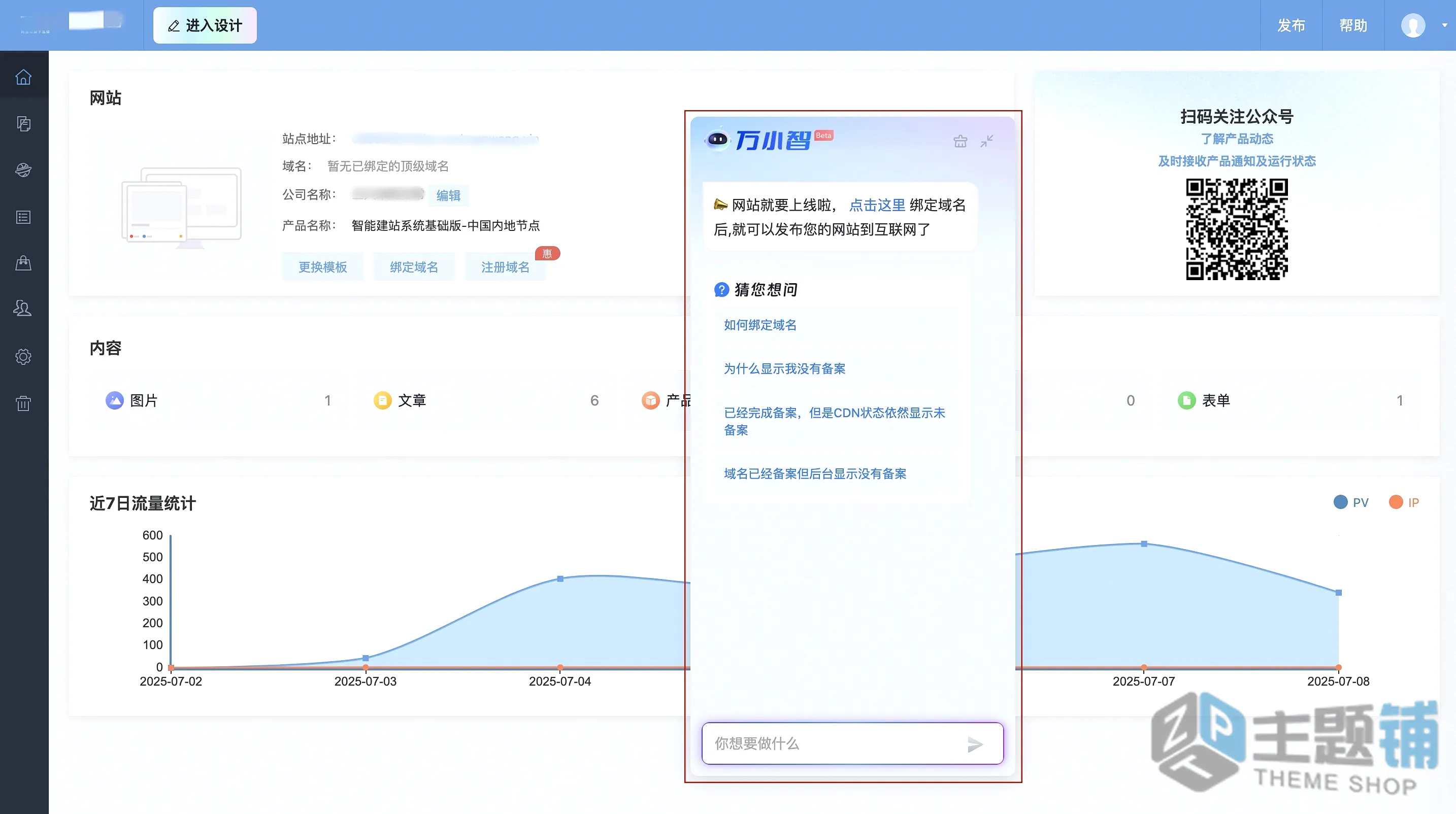Click the Beta badge beside 万小智

823,135
